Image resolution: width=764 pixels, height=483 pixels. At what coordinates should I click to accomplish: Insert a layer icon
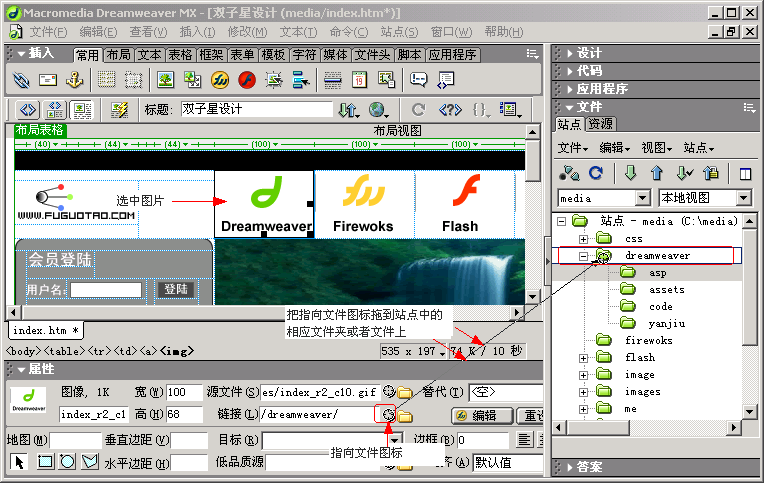point(133,79)
